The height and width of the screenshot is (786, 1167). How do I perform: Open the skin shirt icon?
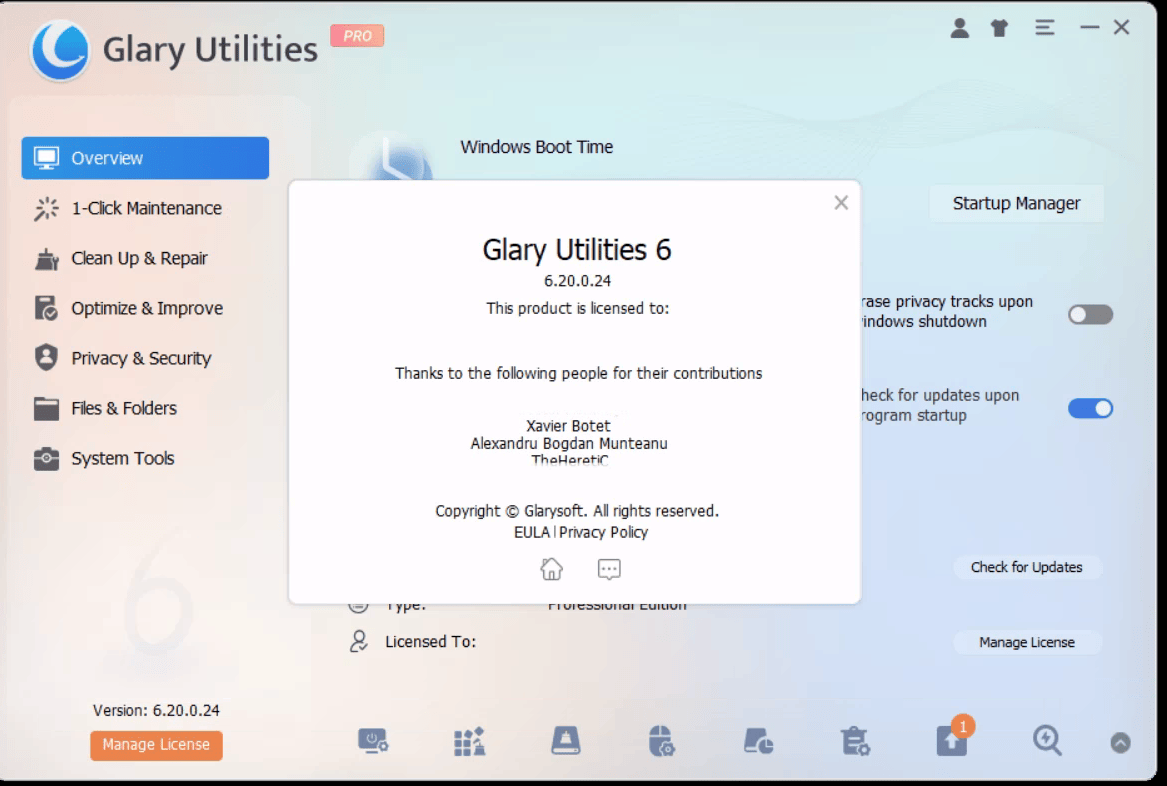(x=999, y=28)
